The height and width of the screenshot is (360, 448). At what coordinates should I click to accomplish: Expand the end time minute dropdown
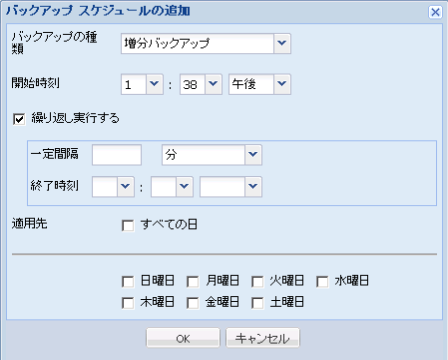click(184, 187)
